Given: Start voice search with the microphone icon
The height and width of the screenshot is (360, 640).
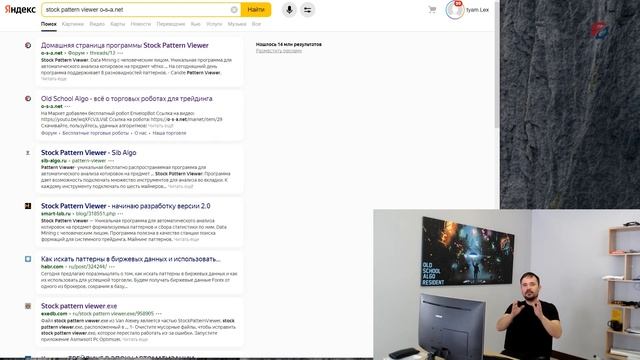Looking at the screenshot, I should (289, 10).
